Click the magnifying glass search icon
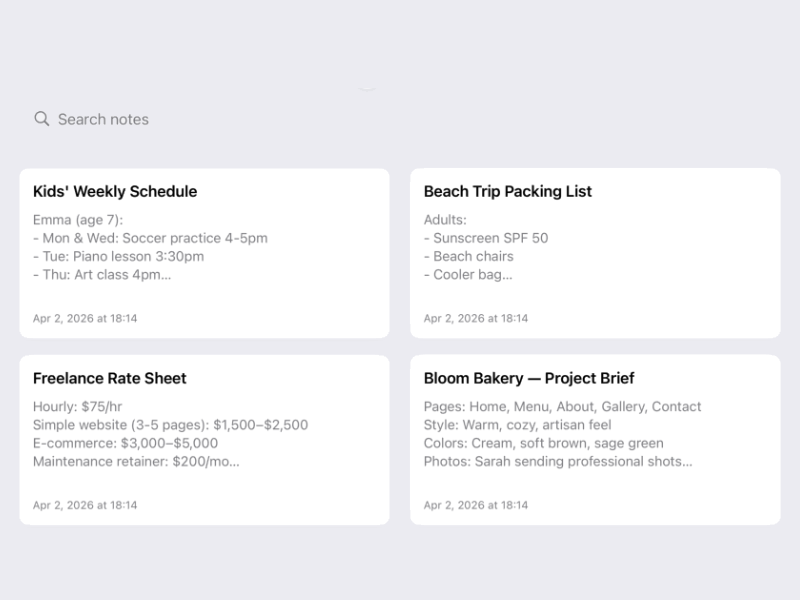The height and width of the screenshot is (600, 800). 40,119
